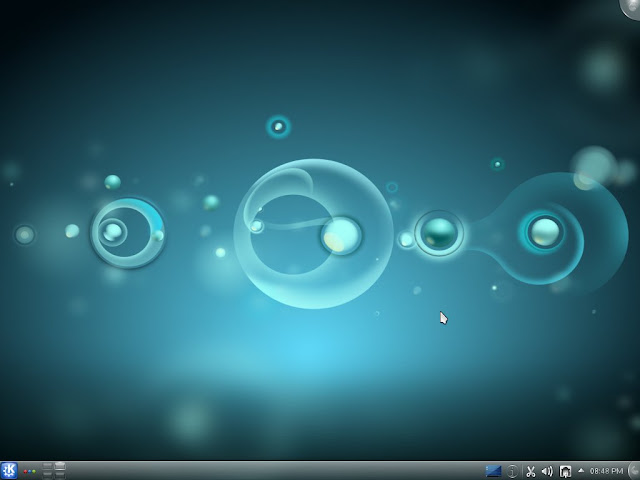The width and height of the screenshot is (640, 480).
Task: Click the 08:48 PM digital clock
Action: (606, 471)
